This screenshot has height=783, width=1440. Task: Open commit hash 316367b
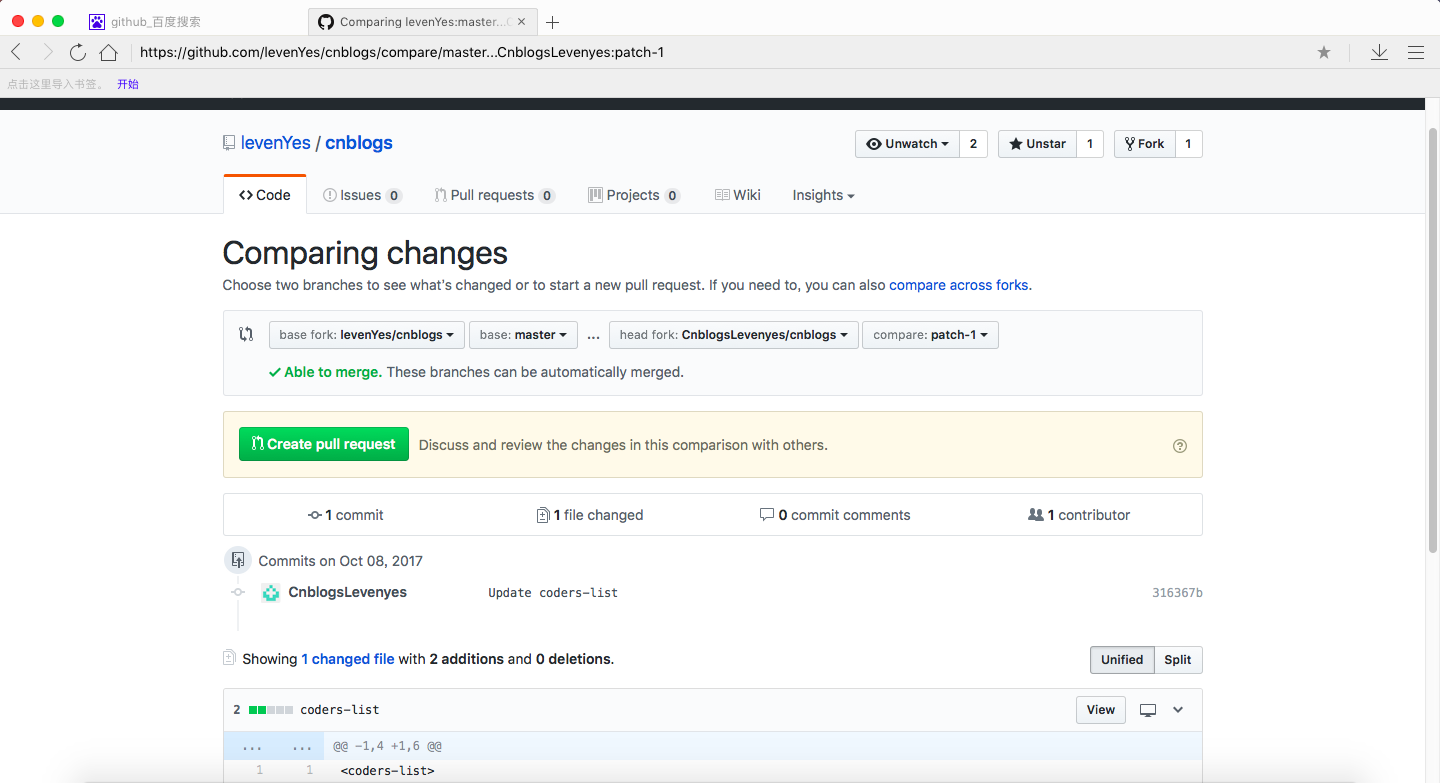(1177, 593)
